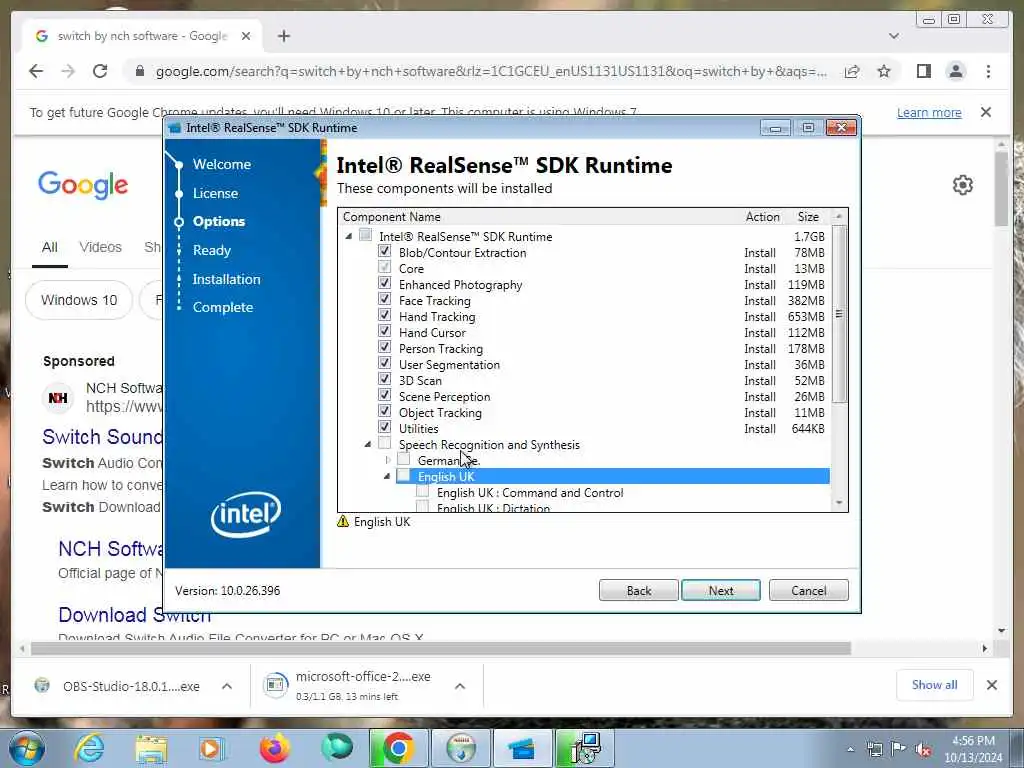Click the Chrome horizontal scrollbar thumb
This screenshot has height=768, width=1024.
[441, 648]
